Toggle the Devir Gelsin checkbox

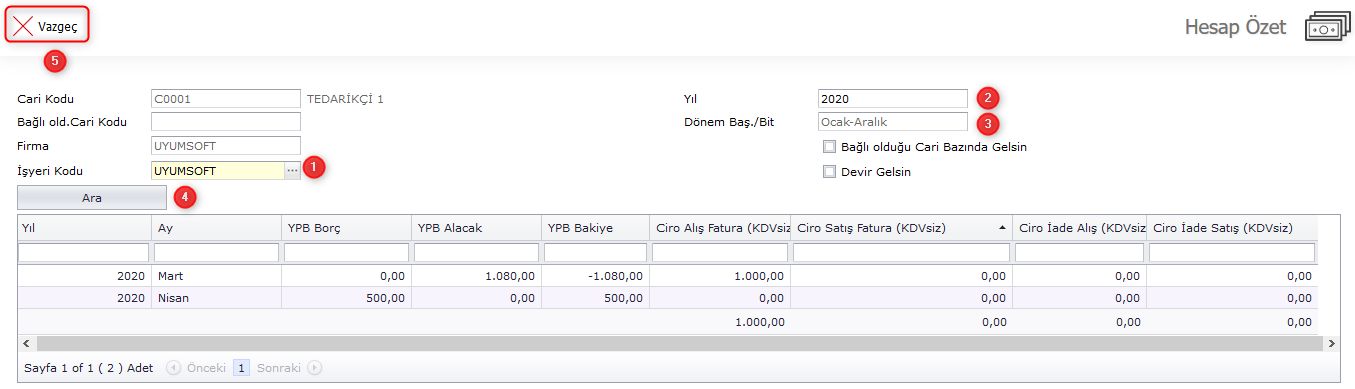pos(828,171)
